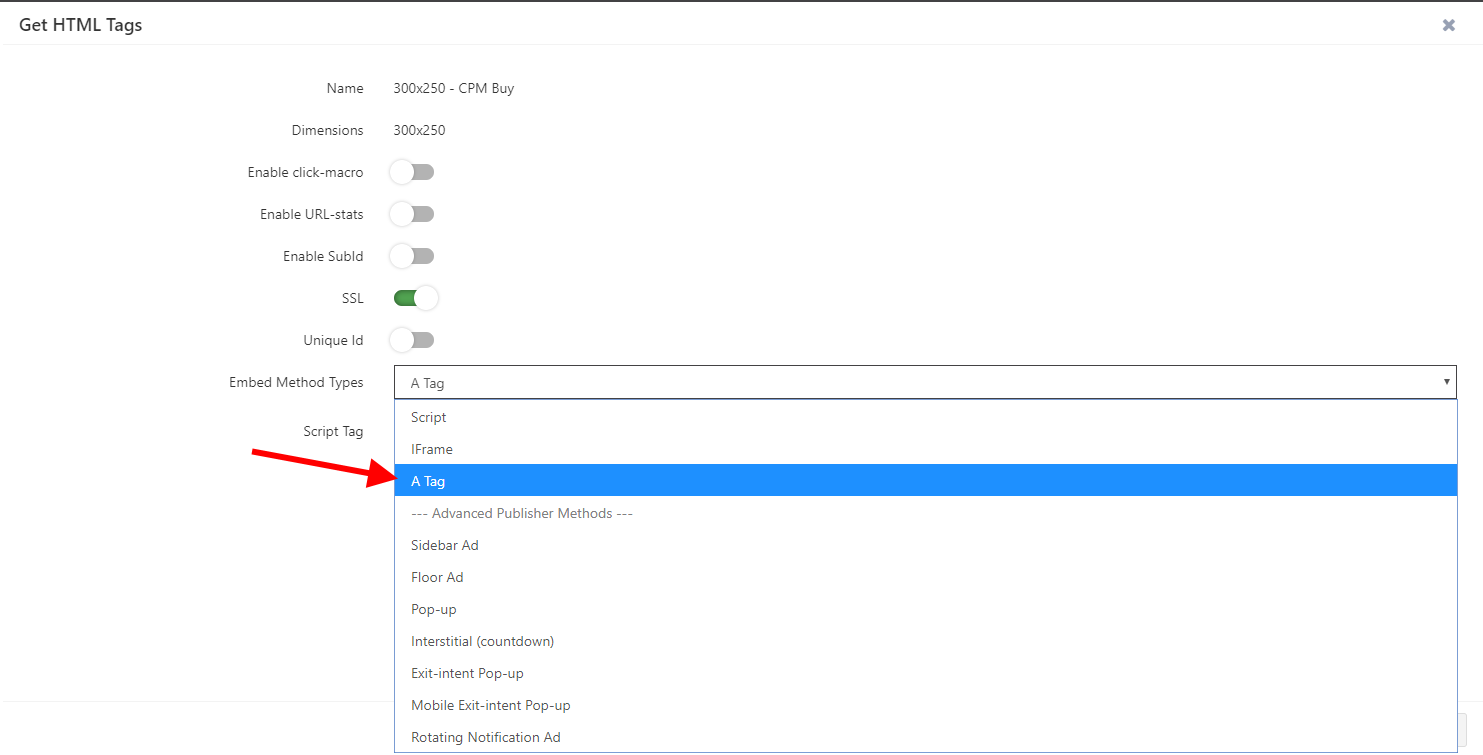Toggle Enable click-macro switch
The image size is (1483, 755).
412,172
